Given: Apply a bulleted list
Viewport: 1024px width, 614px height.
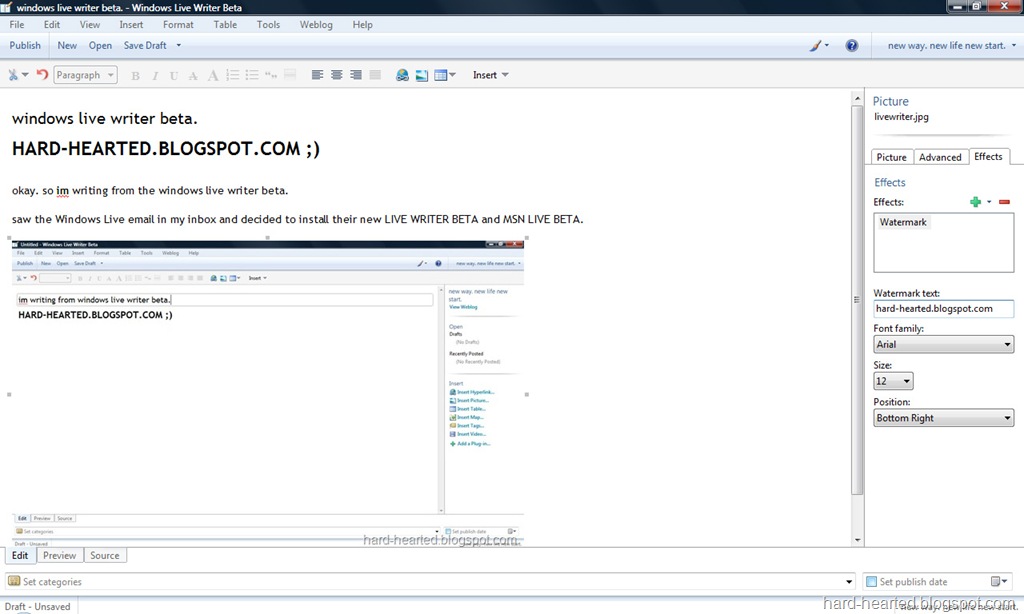Looking at the screenshot, I should [x=251, y=75].
